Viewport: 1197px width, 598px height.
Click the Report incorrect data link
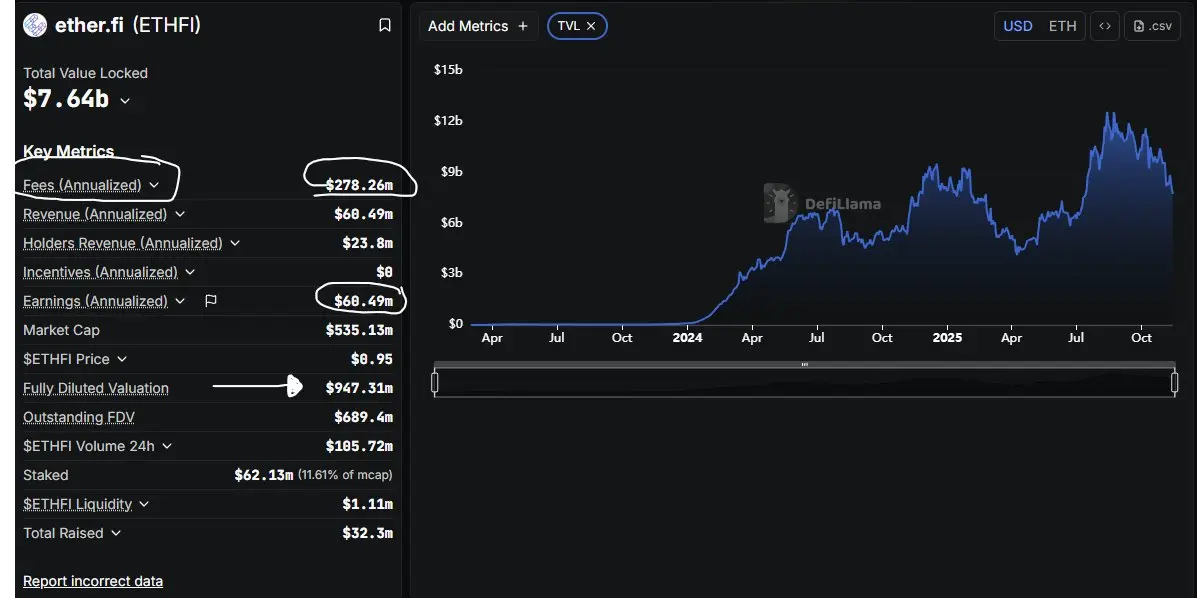point(93,581)
